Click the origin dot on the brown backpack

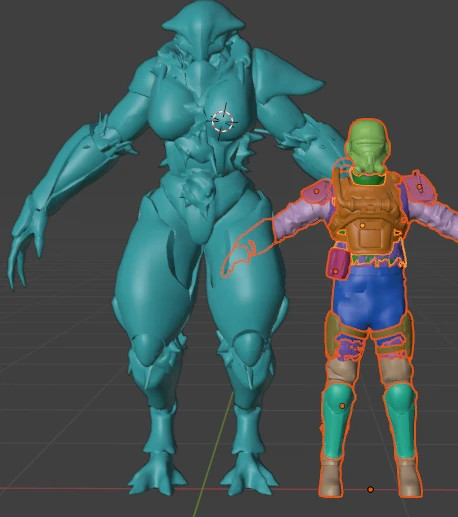(x=363, y=226)
